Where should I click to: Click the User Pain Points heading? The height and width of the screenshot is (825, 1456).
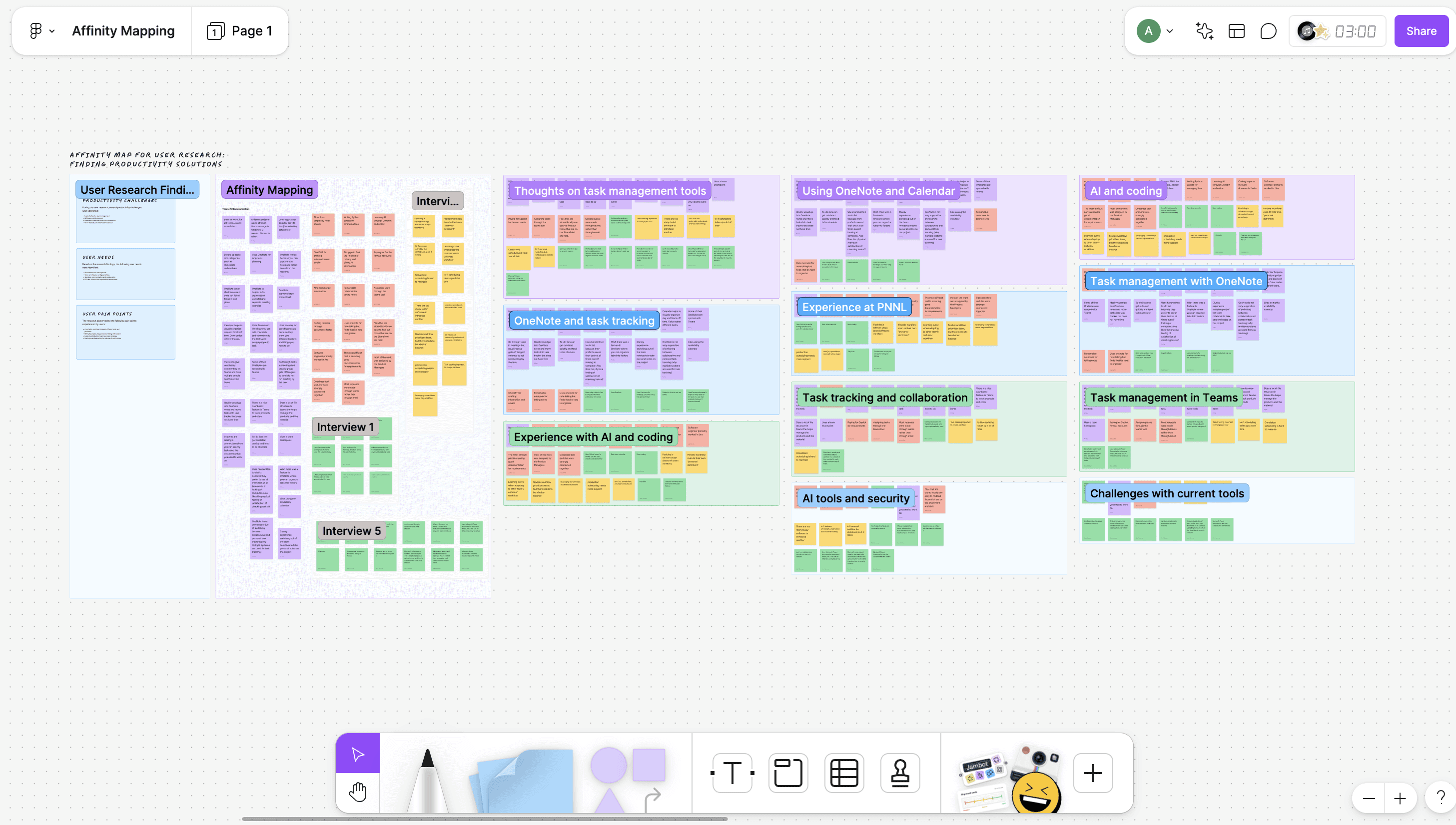click(x=107, y=314)
